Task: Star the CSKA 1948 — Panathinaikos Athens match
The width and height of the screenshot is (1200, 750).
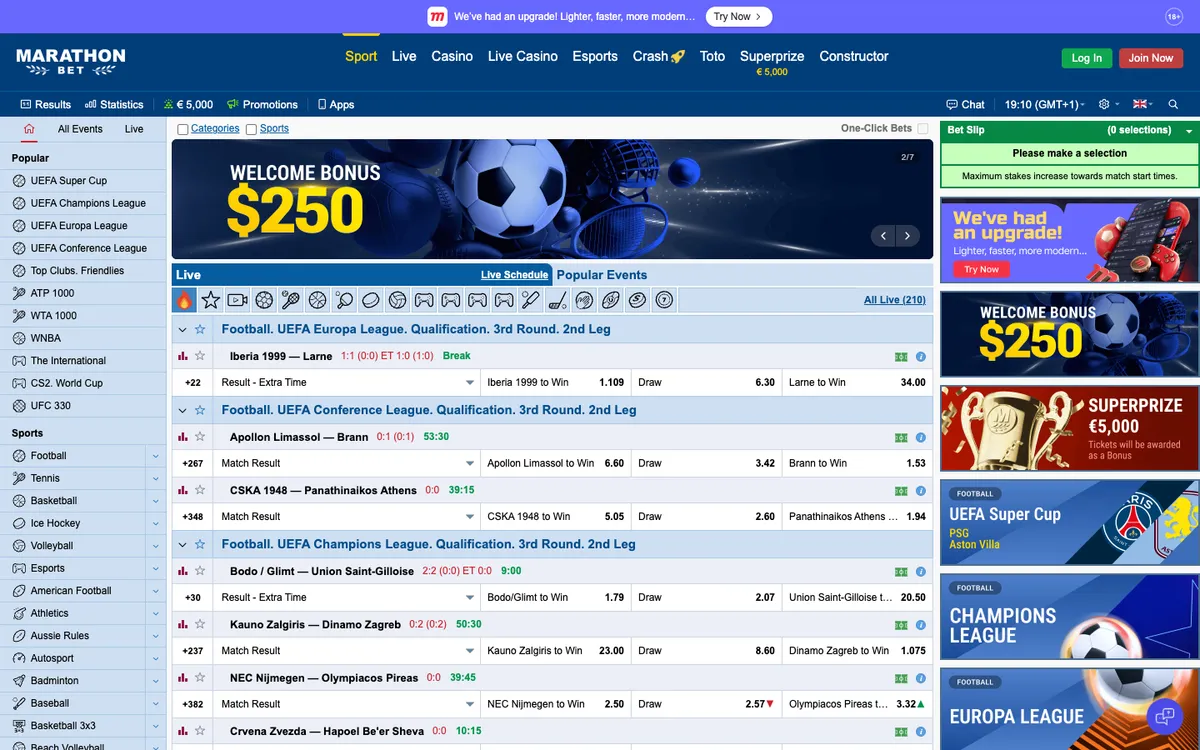Action: pos(200,490)
